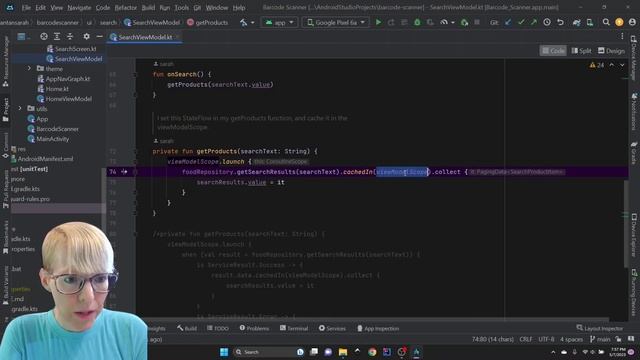Open the app run configuration dropdown
Viewport: 640px width, 360px height.
[x=279, y=22]
